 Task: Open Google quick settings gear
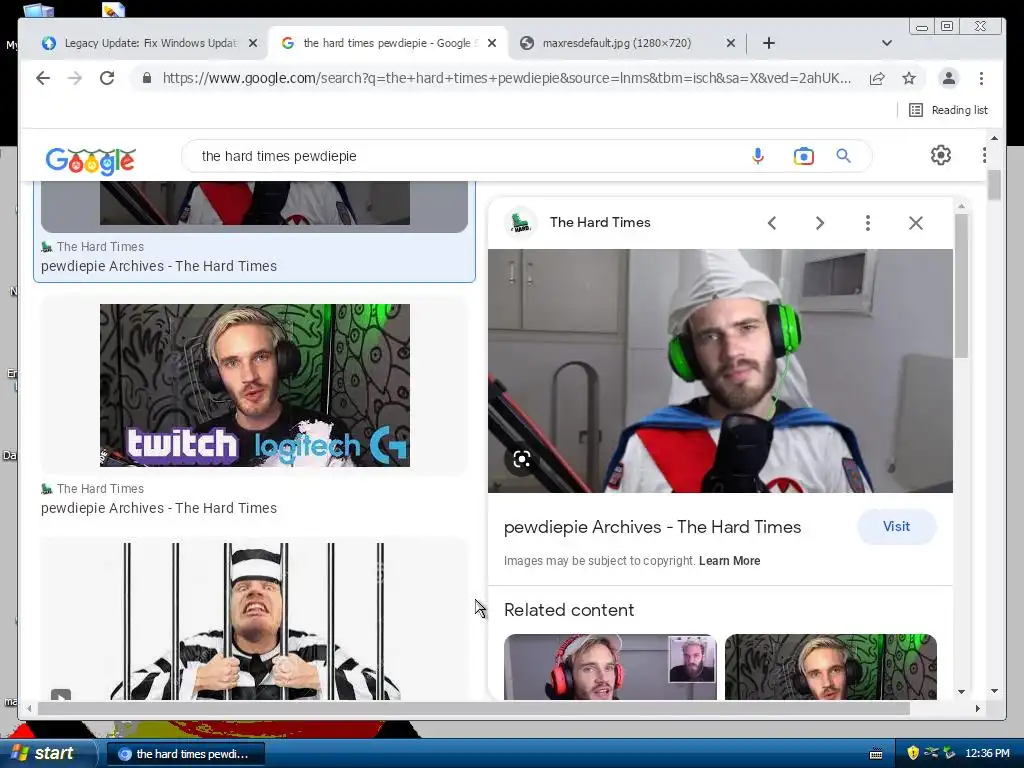coord(940,155)
